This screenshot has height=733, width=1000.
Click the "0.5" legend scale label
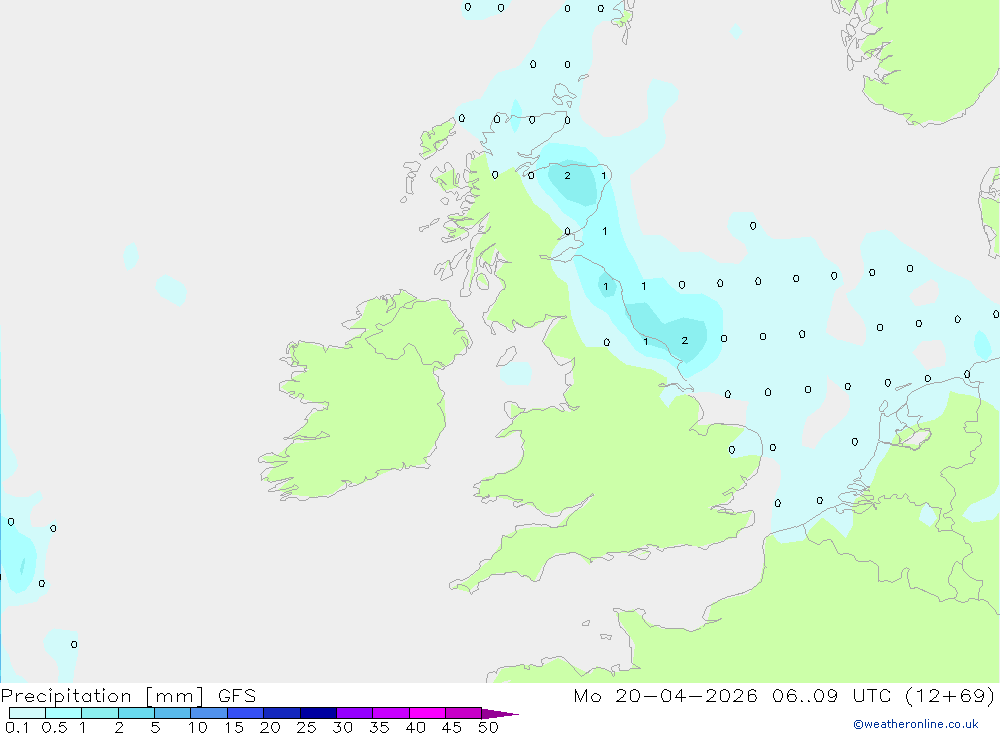54,727
